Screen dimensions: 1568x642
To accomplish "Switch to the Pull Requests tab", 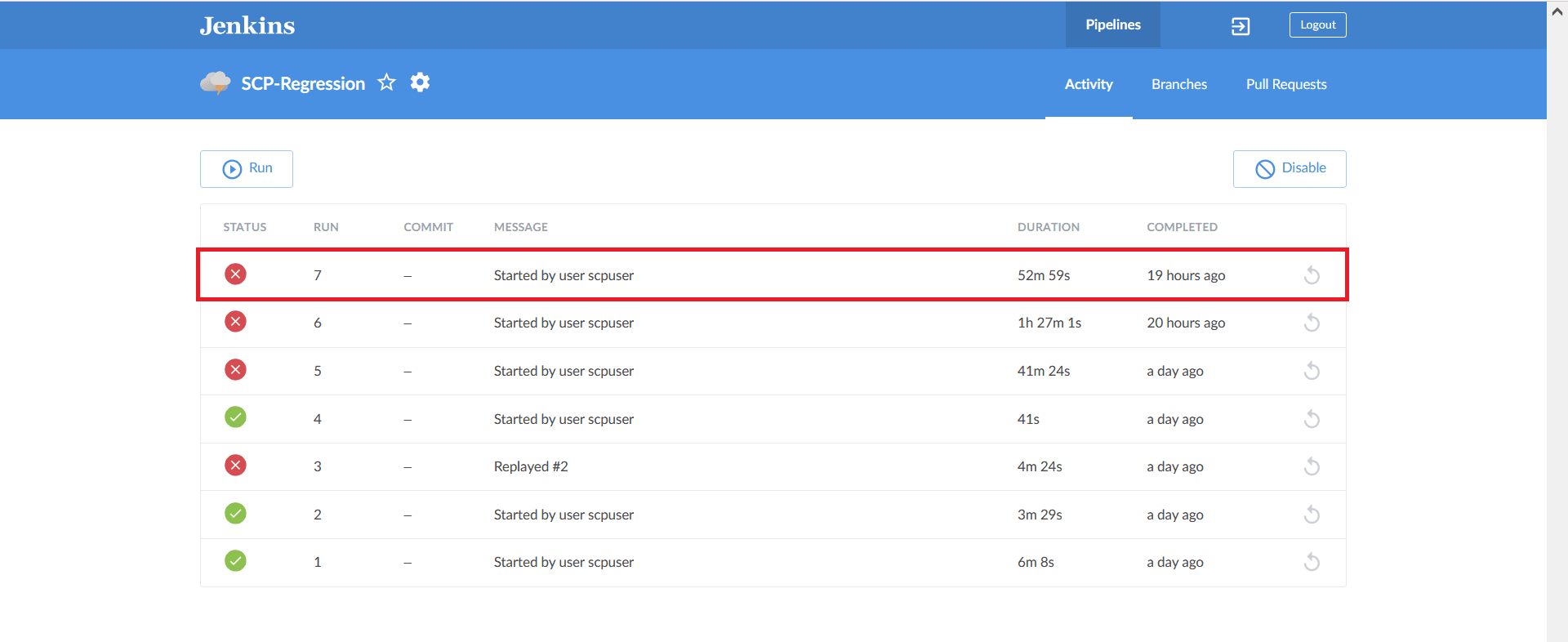I will (x=1286, y=84).
